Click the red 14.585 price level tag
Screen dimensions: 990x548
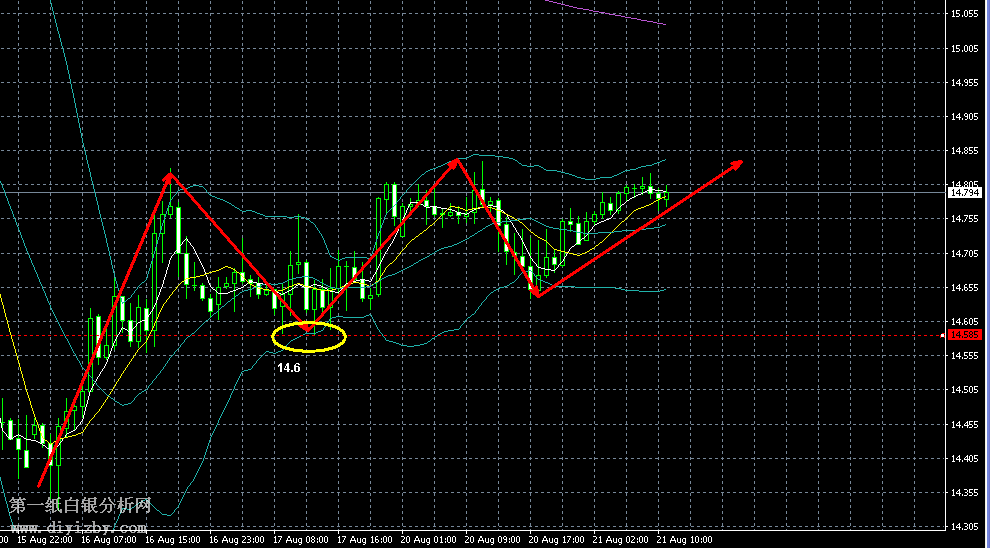point(965,335)
